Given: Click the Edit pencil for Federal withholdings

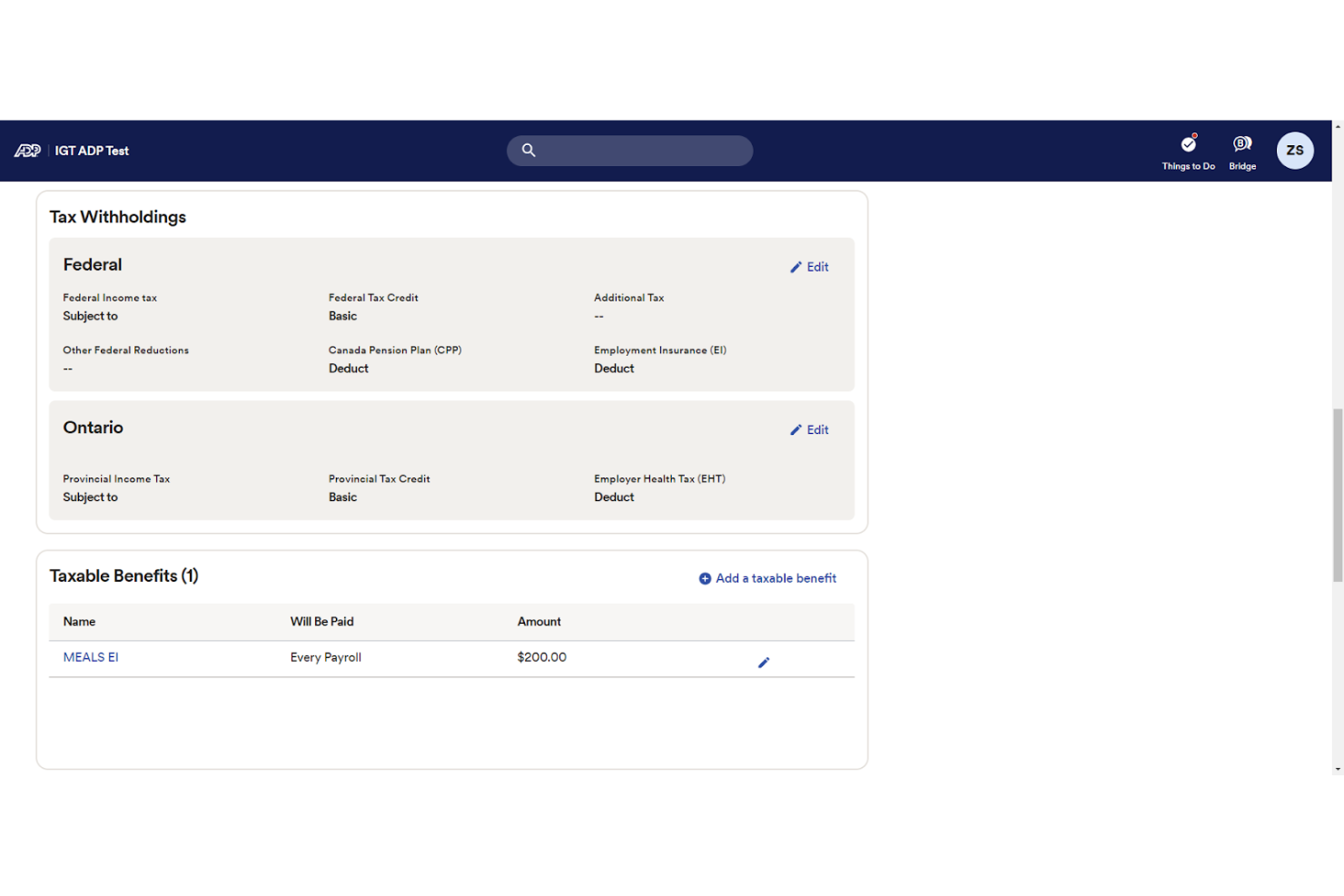Looking at the screenshot, I should (796, 266).
